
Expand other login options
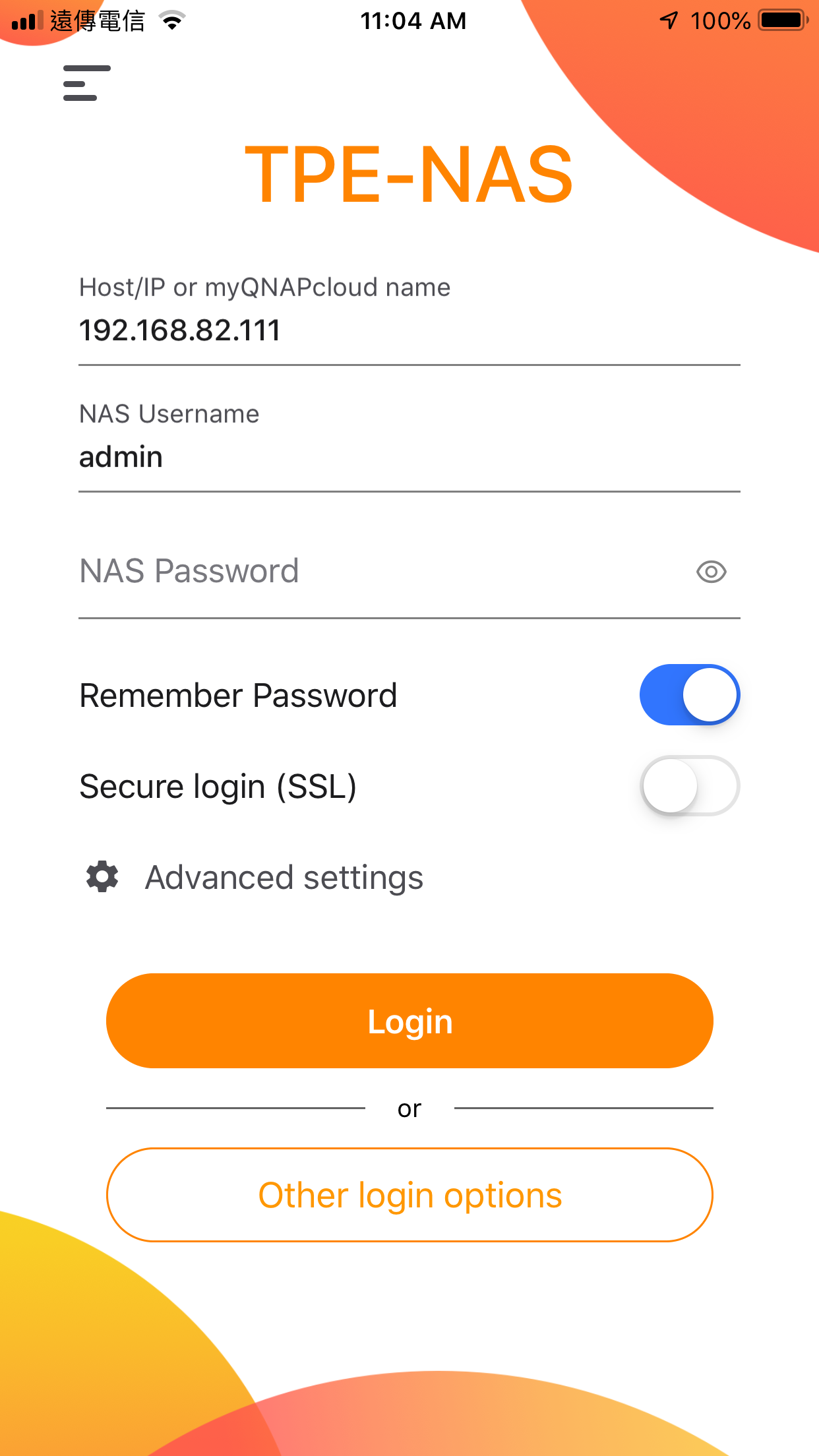[409, 1194]
